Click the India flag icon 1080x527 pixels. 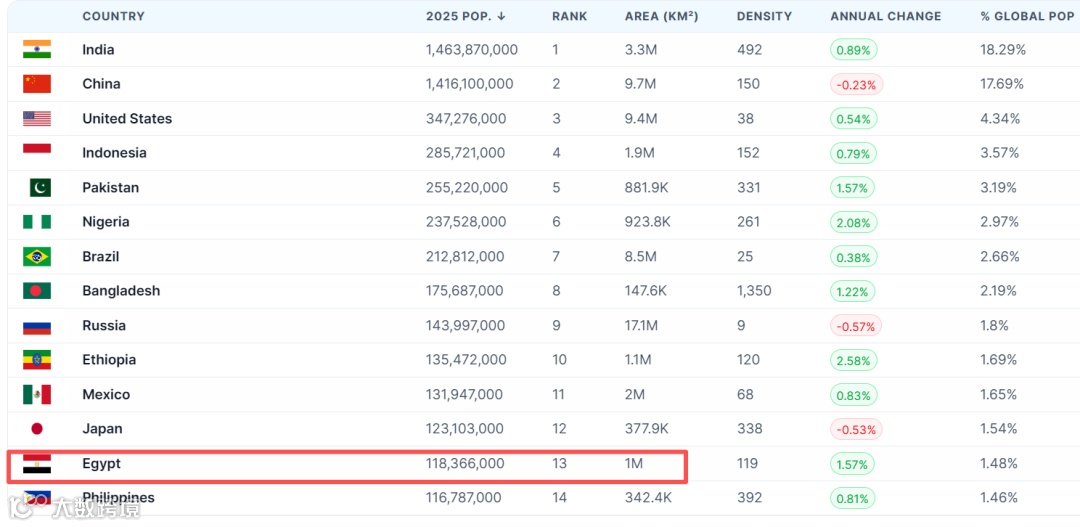coord(37,49)
